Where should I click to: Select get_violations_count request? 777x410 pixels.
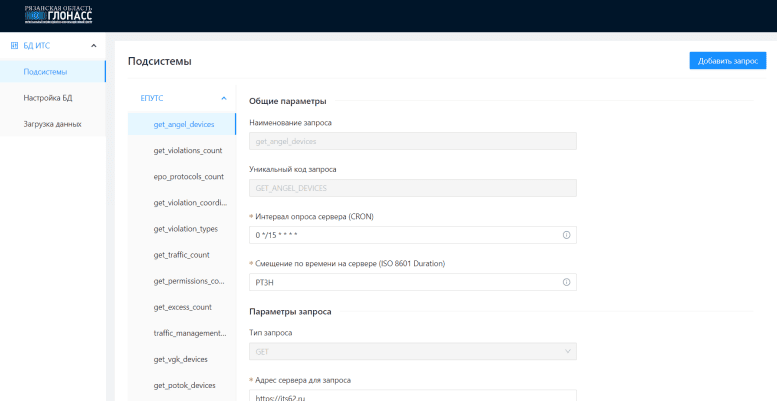pyautogui.click(x=187, y=150)
